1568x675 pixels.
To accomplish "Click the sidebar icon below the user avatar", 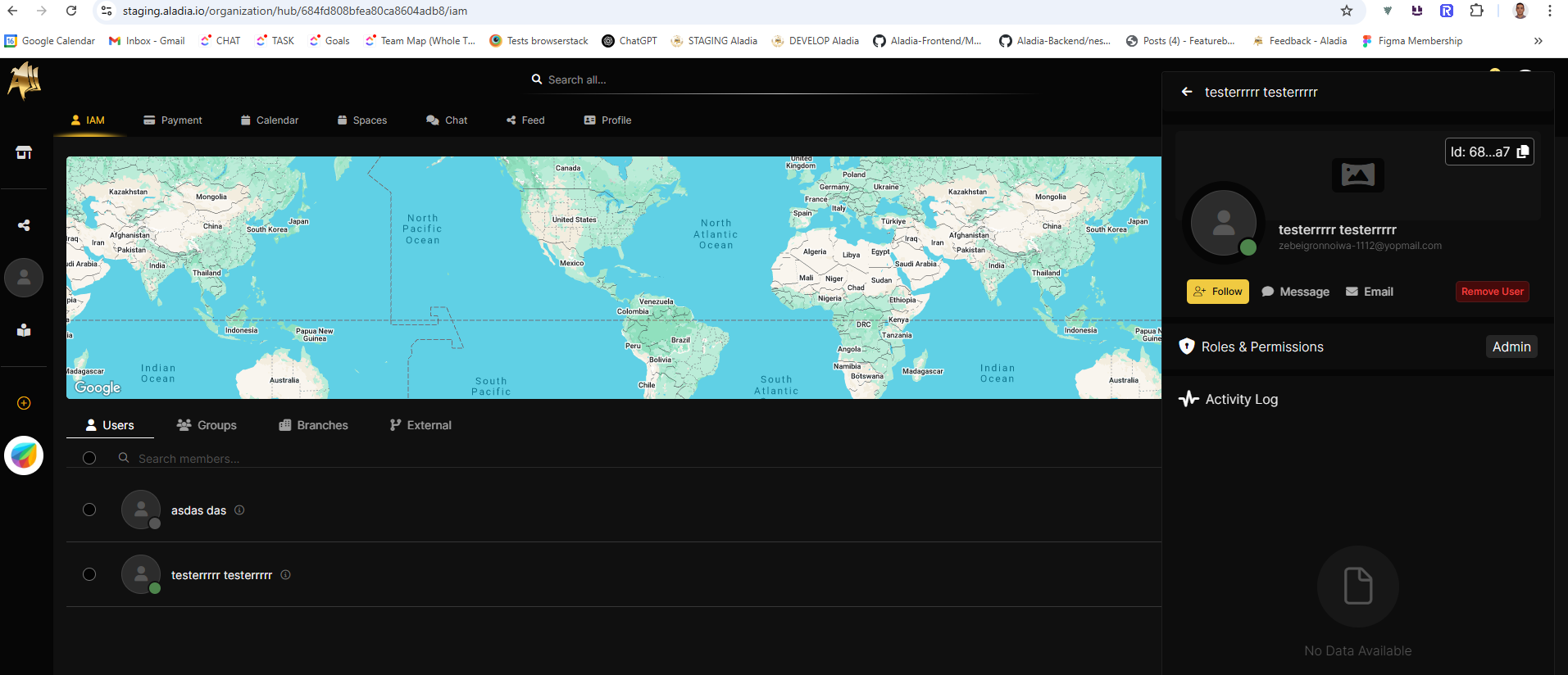I will point(24,330).
